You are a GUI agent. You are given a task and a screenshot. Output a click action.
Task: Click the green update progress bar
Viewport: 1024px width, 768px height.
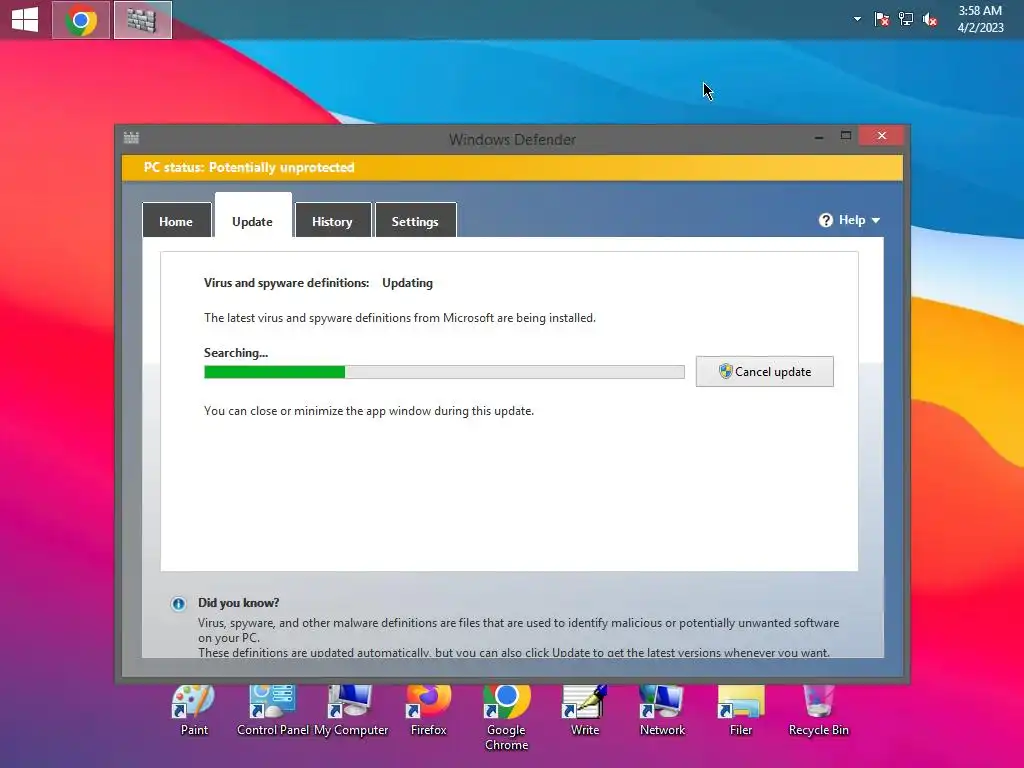tap(444, 372)
